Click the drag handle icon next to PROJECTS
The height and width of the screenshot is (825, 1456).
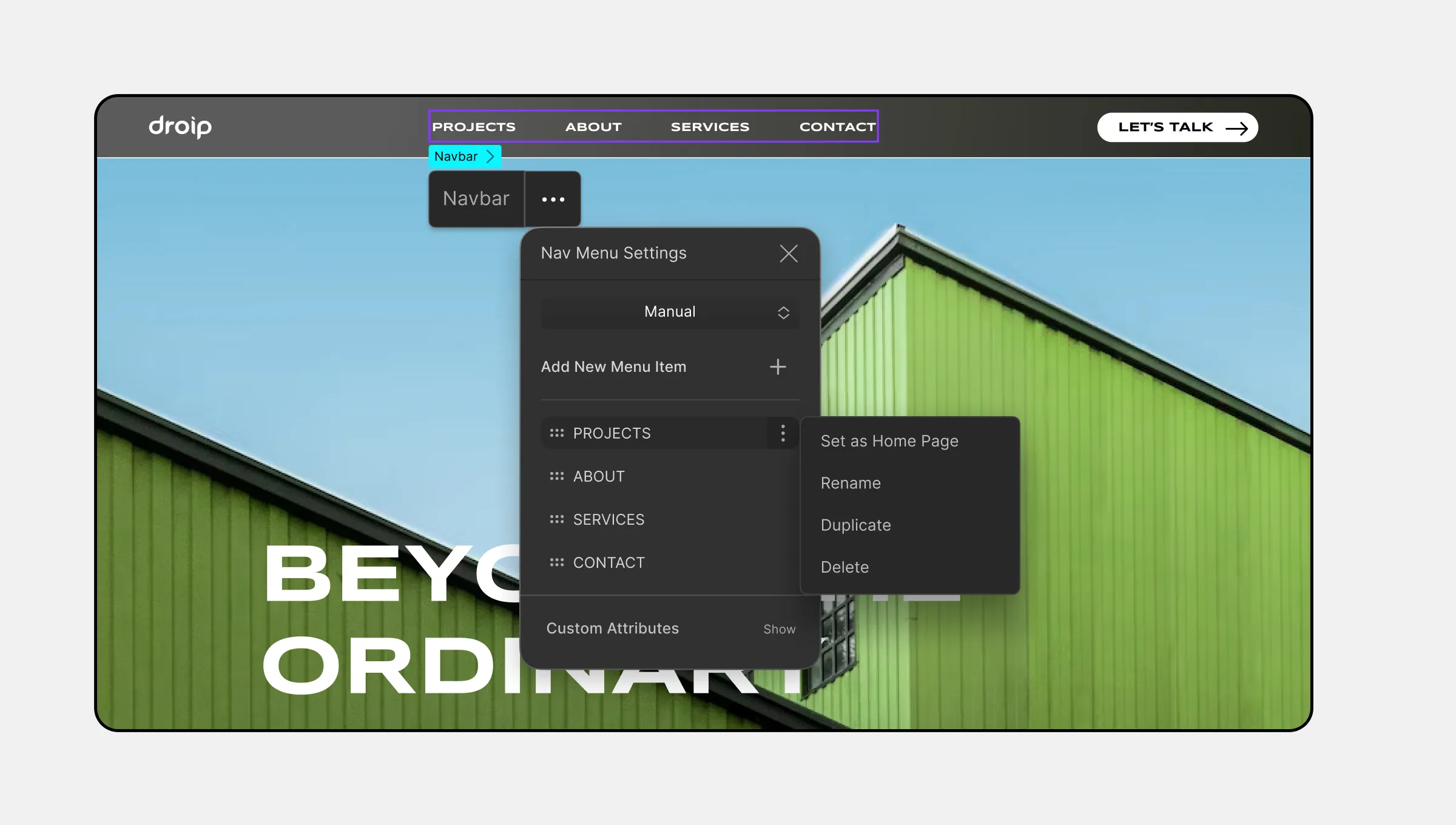(x=556, y=433)
